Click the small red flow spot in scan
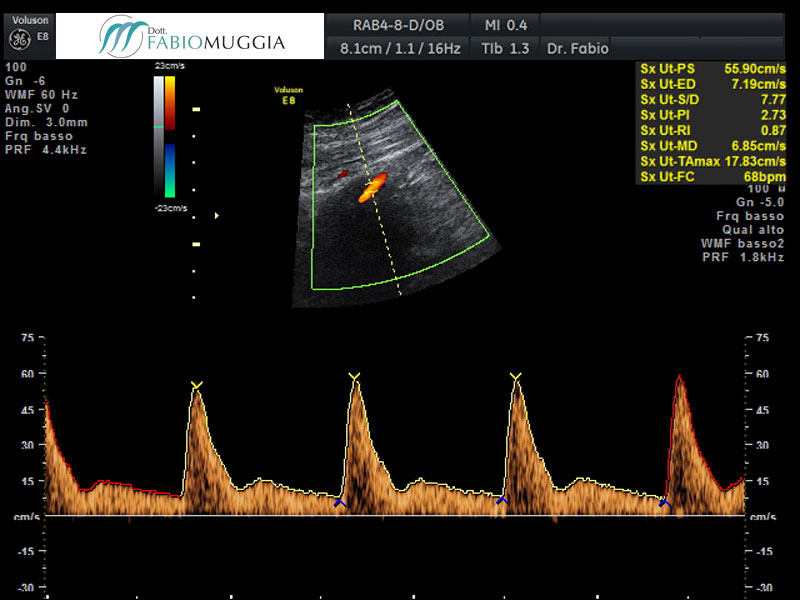The height and width of the screenshot is (600, 800). (x=343, y=173)
